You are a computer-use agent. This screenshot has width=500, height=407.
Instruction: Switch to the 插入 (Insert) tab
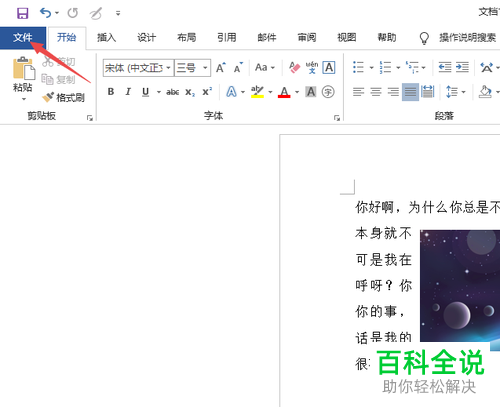(x=106, y=38)
